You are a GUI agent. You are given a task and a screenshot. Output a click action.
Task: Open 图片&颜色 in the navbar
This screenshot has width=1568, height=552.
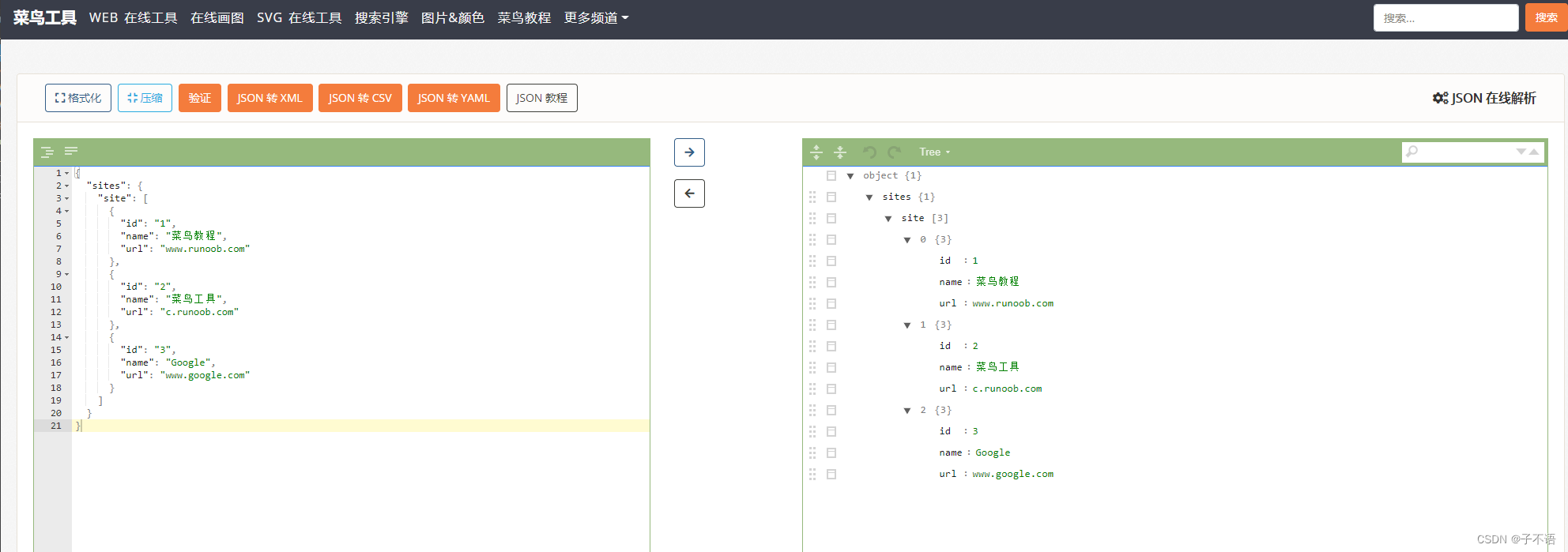[x=453, y=18]
